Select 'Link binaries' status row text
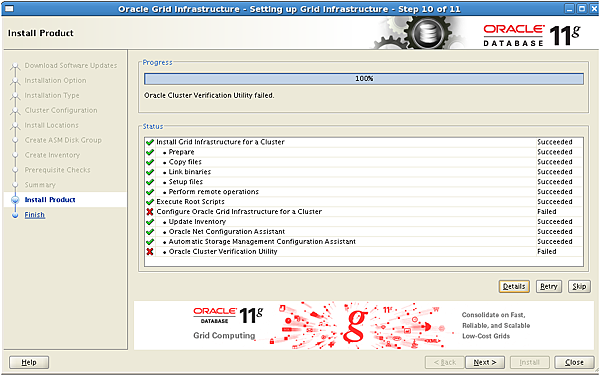 tap(190, 172)
